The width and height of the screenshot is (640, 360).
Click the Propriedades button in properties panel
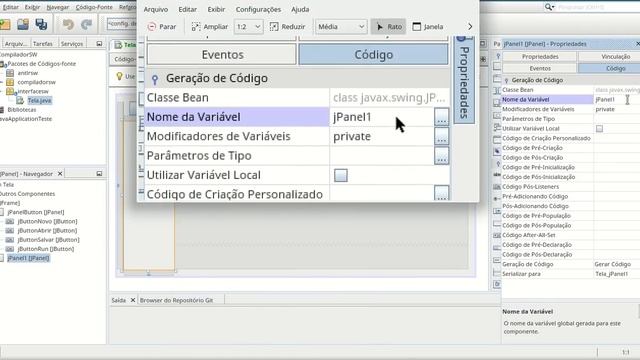click(540, 57)
